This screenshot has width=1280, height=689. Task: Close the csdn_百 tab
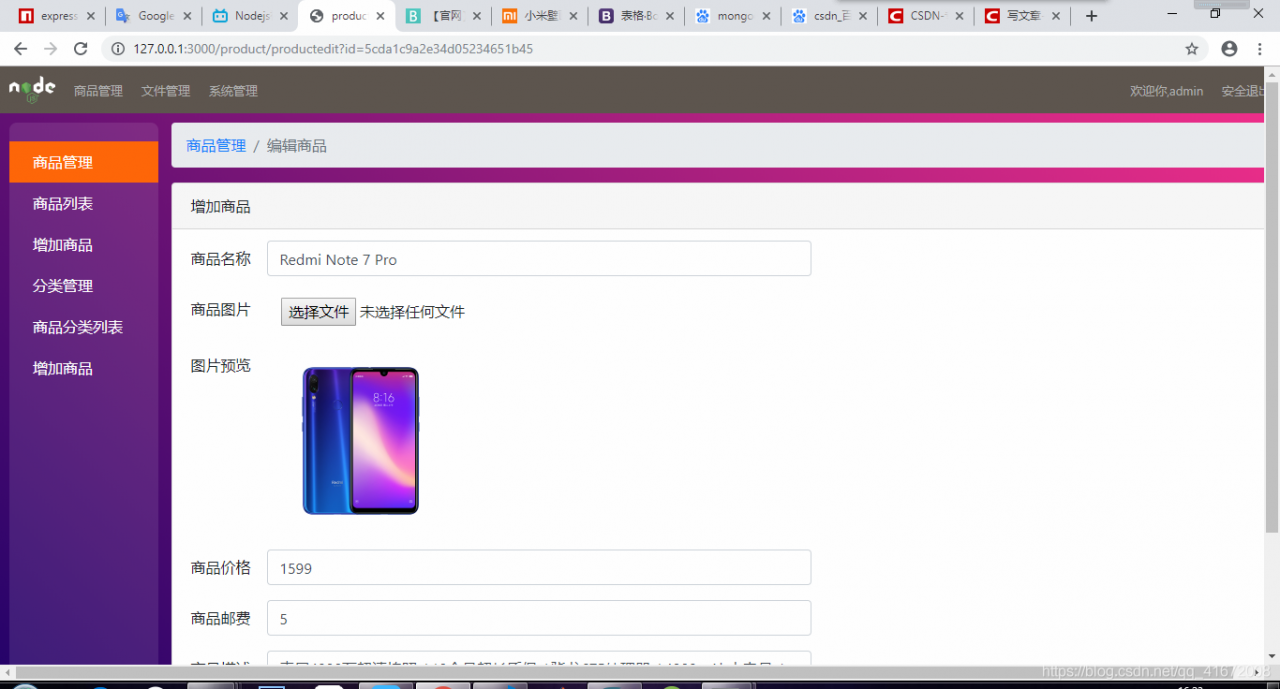click(x=863, y=16)
